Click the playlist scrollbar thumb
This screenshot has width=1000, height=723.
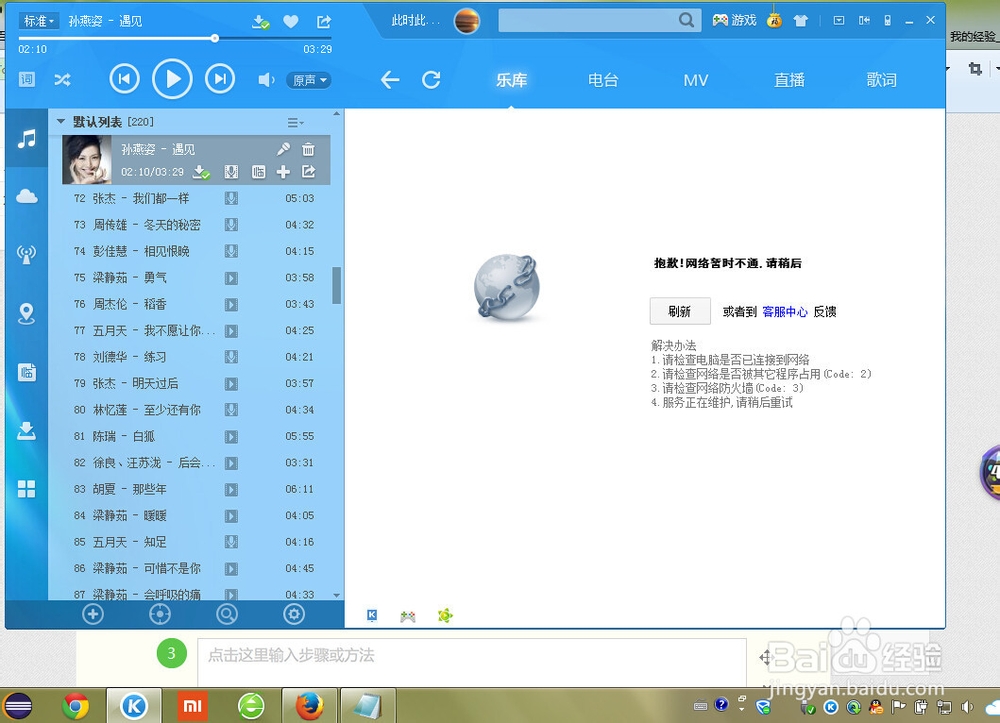click(336, 285)
